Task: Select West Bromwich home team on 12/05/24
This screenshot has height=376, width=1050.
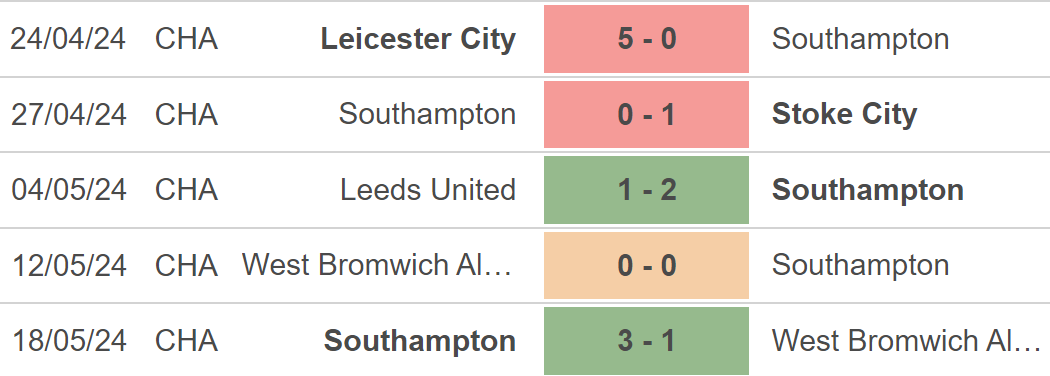Action: 377,265
